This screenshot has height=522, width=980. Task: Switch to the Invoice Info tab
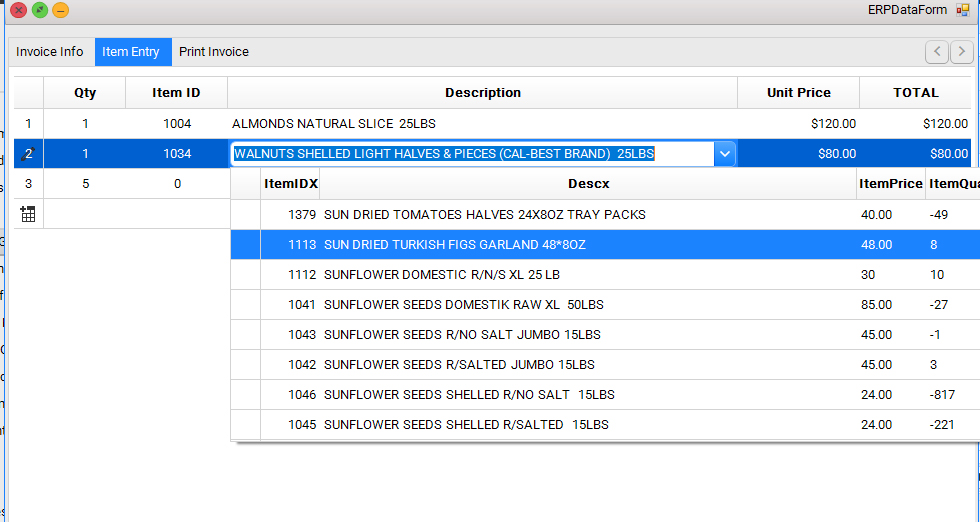click(49, 52)
